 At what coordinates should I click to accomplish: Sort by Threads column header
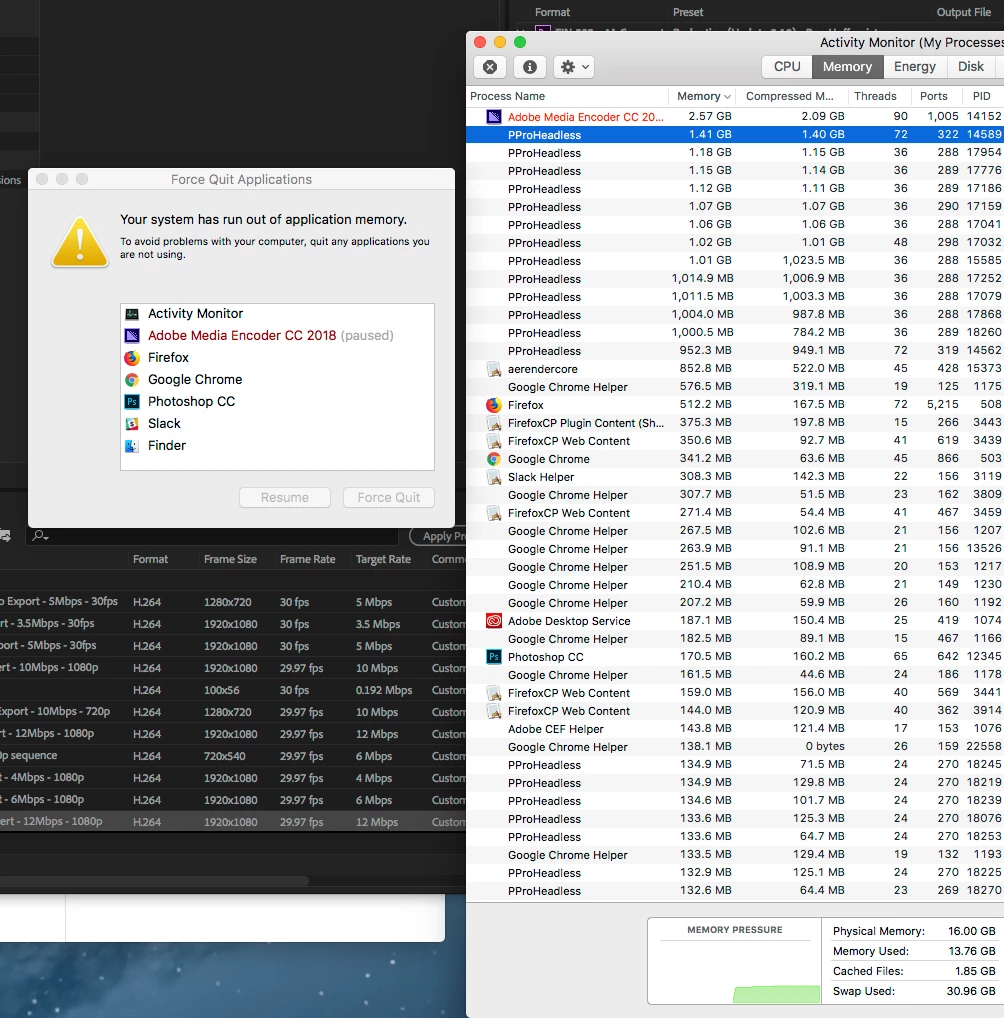pos(875,96)
